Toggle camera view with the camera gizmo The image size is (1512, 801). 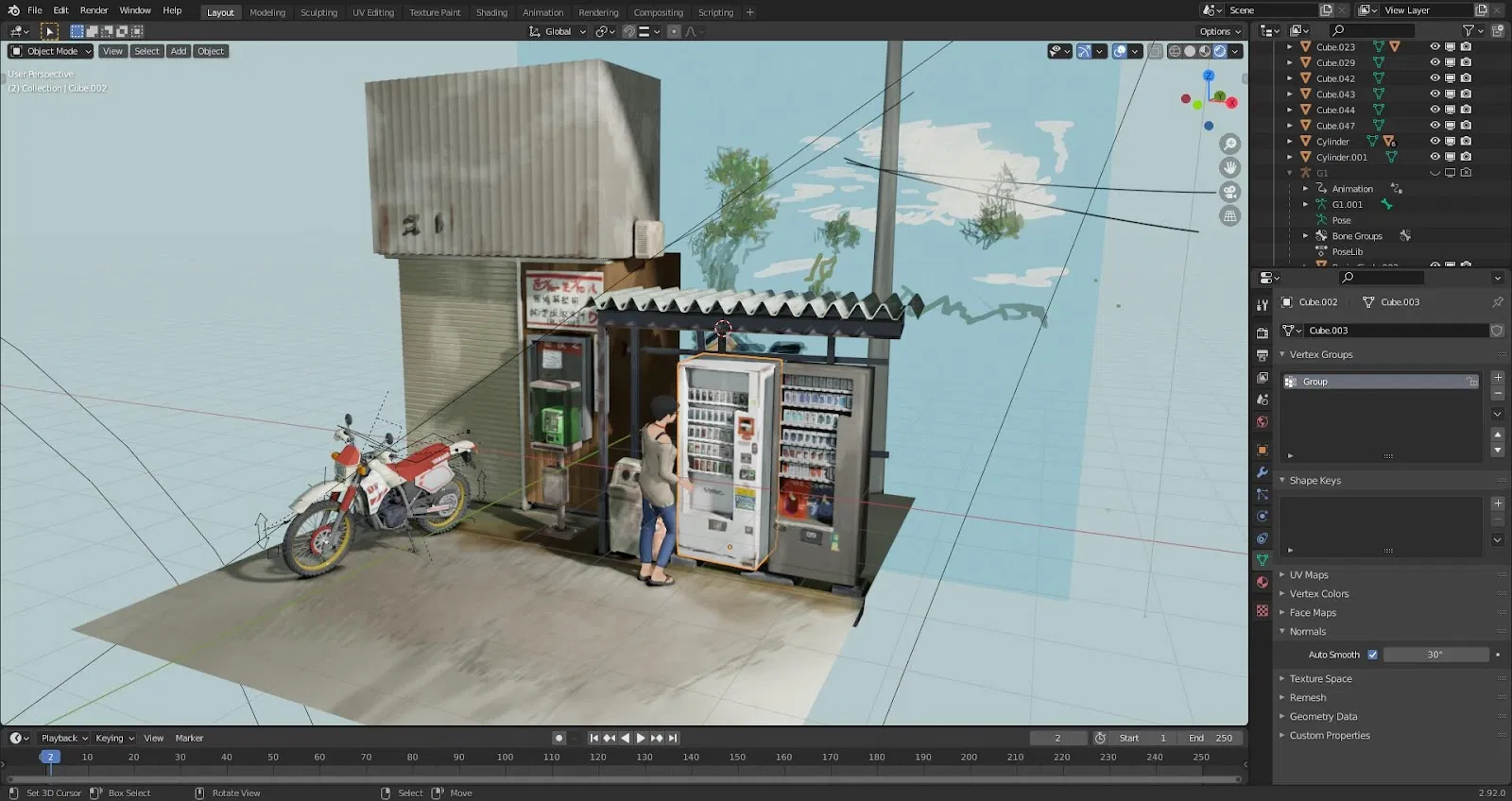[x=1229, y=192]
